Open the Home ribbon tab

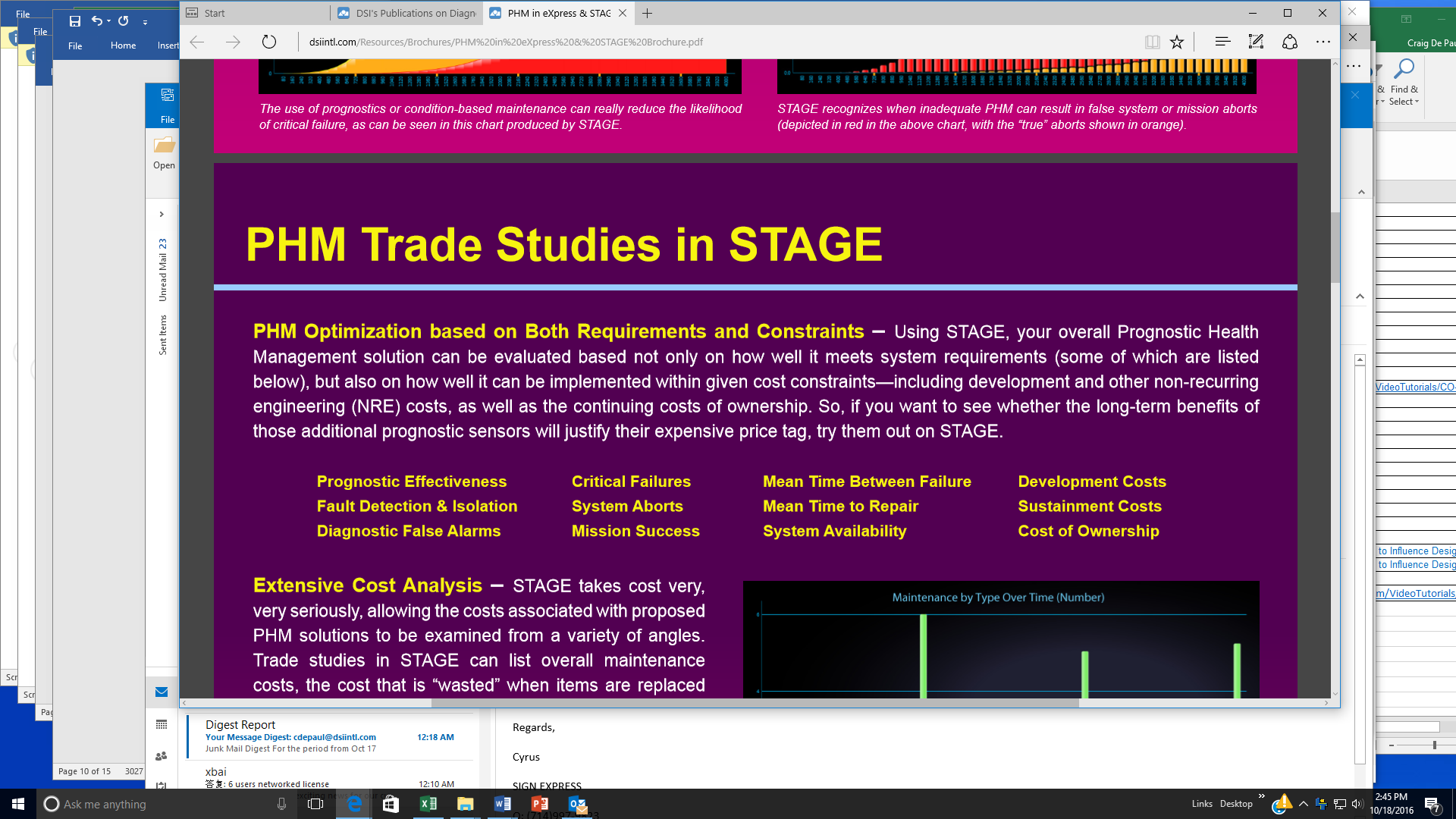tap(123, 45)
